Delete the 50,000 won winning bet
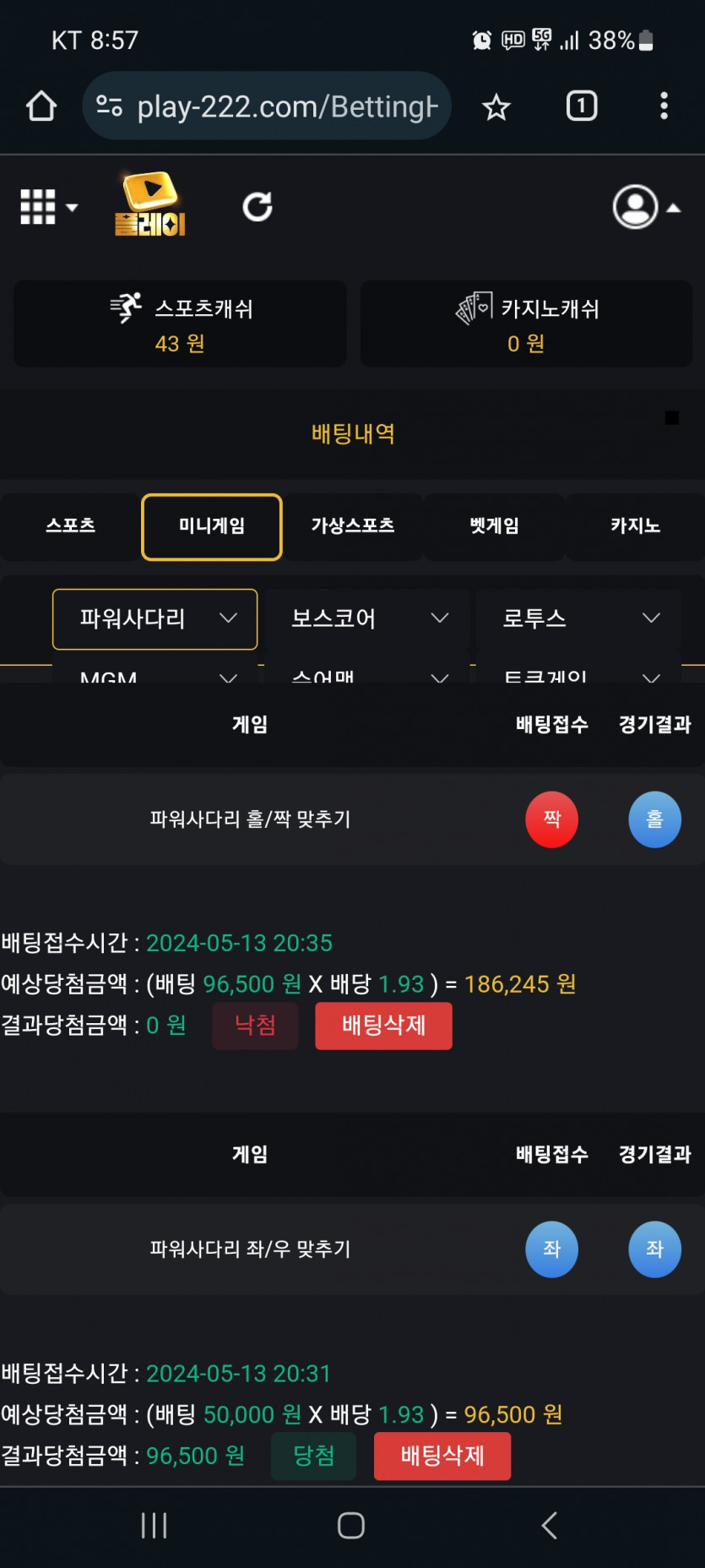The width and height of the screenshot is (705, 1568). 442,1456
